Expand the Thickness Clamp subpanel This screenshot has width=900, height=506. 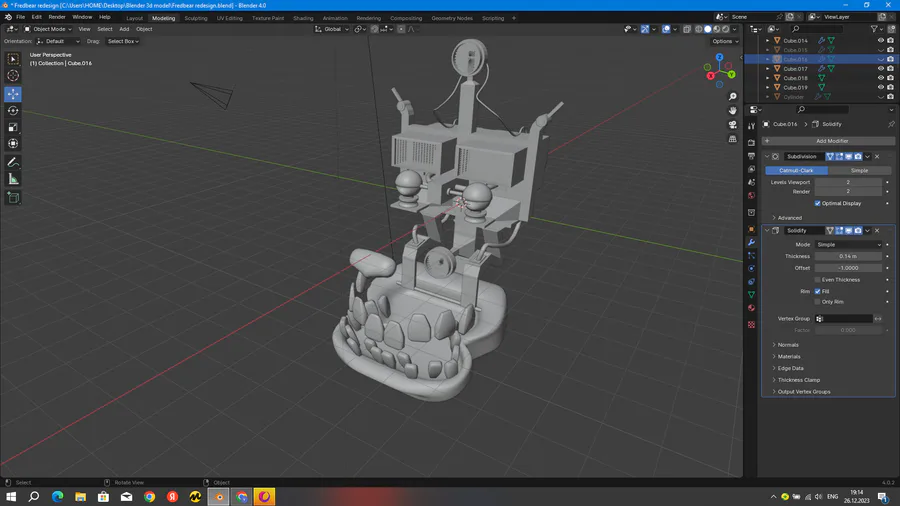(796, 380)
